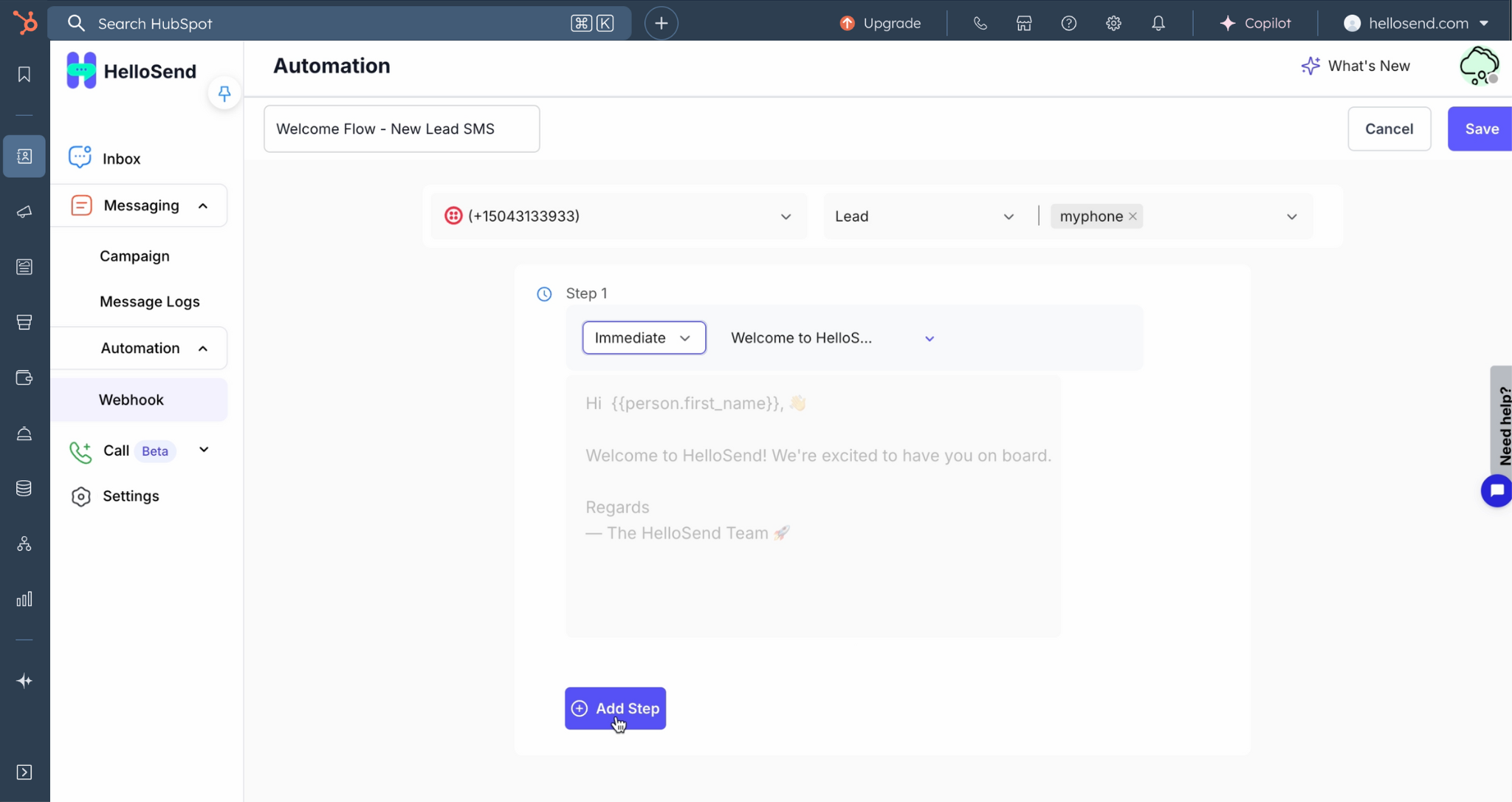This screenshot has height=802, width=1512.
Task: Click the Save button
Action: coord(1480,128)
